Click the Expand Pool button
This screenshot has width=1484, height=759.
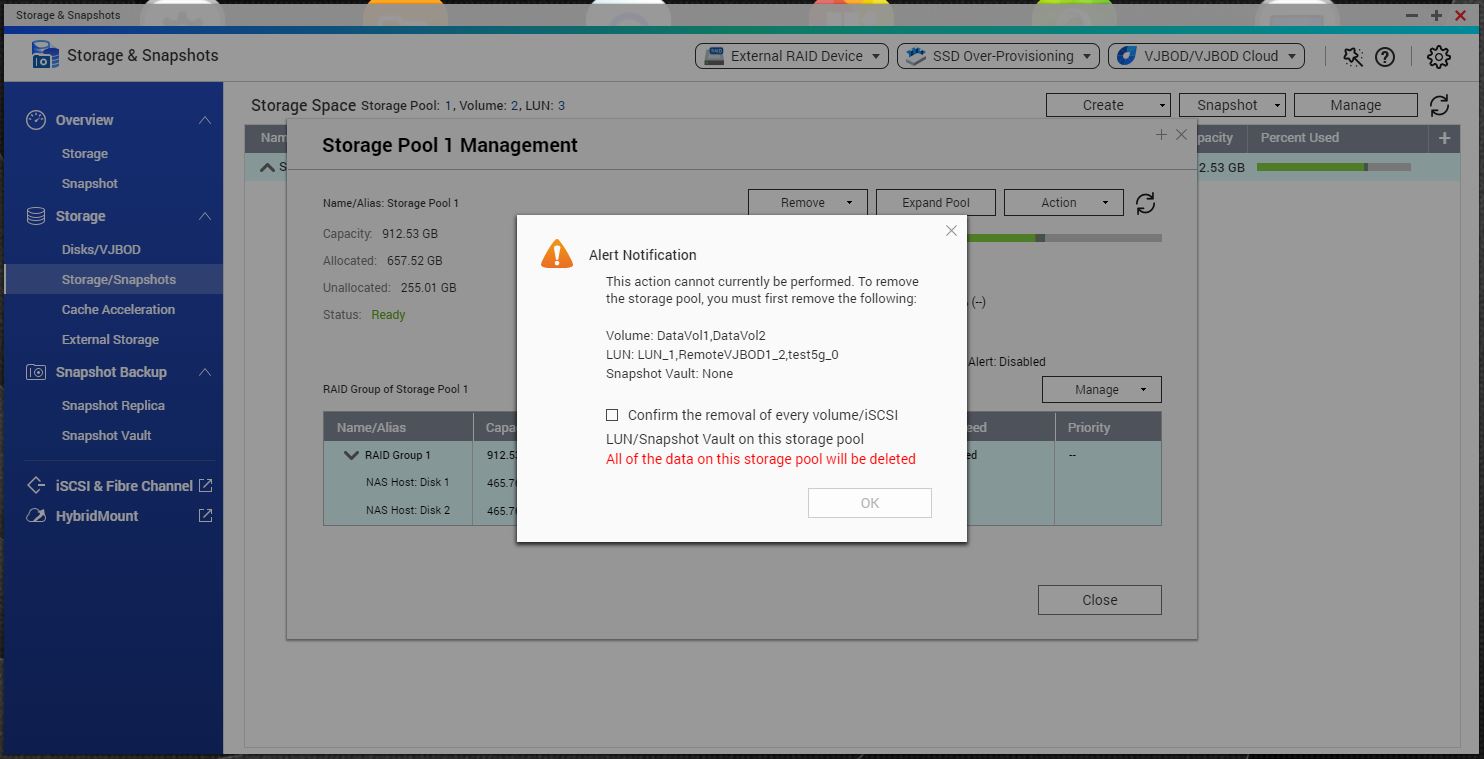pos(935,203)
